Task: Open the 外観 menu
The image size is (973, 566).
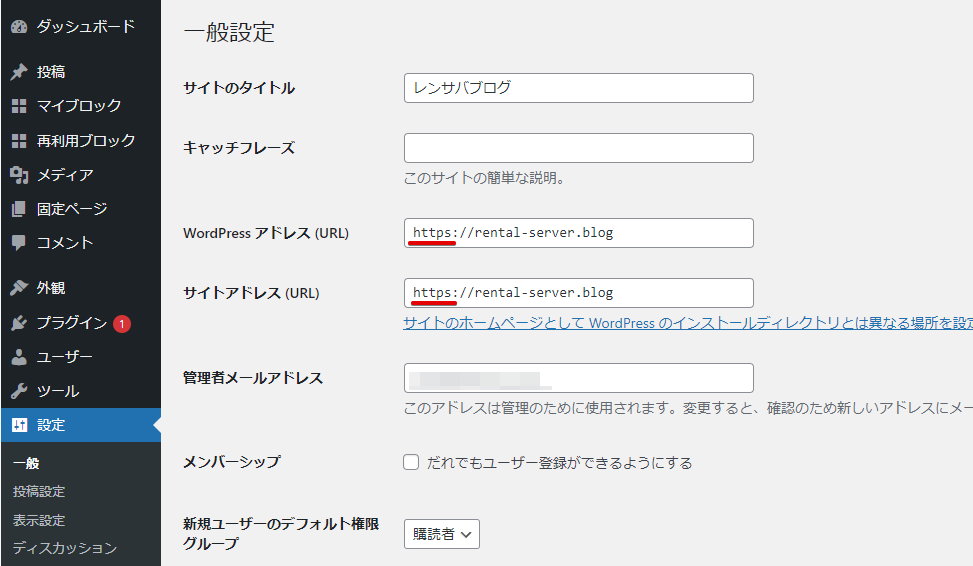Action: coord(51,288)
